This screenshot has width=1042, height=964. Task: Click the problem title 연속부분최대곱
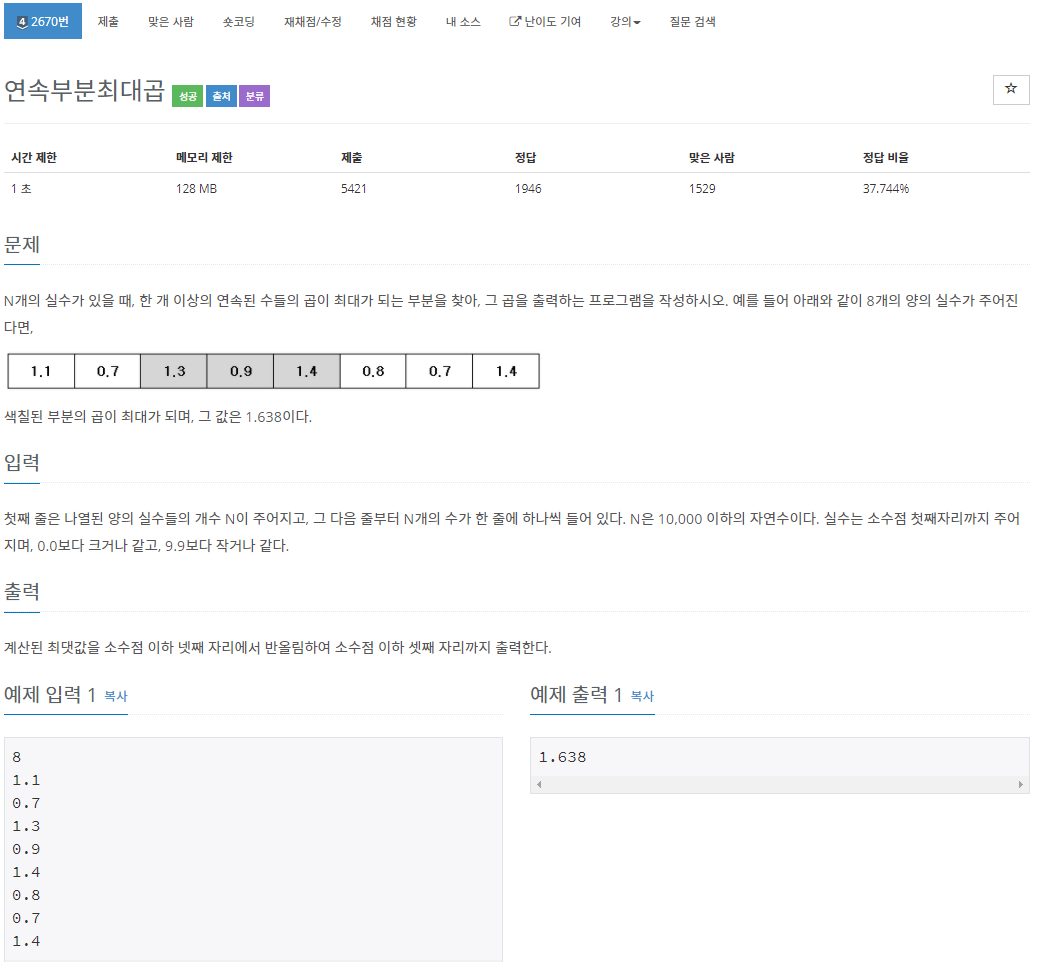(x=84, y=90)
